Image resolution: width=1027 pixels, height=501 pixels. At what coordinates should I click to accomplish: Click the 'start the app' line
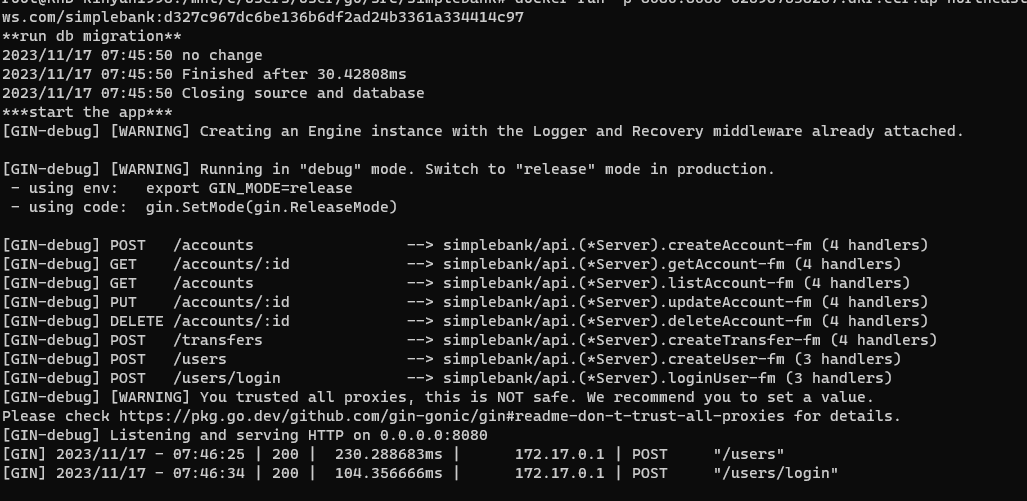pos(87,113)
